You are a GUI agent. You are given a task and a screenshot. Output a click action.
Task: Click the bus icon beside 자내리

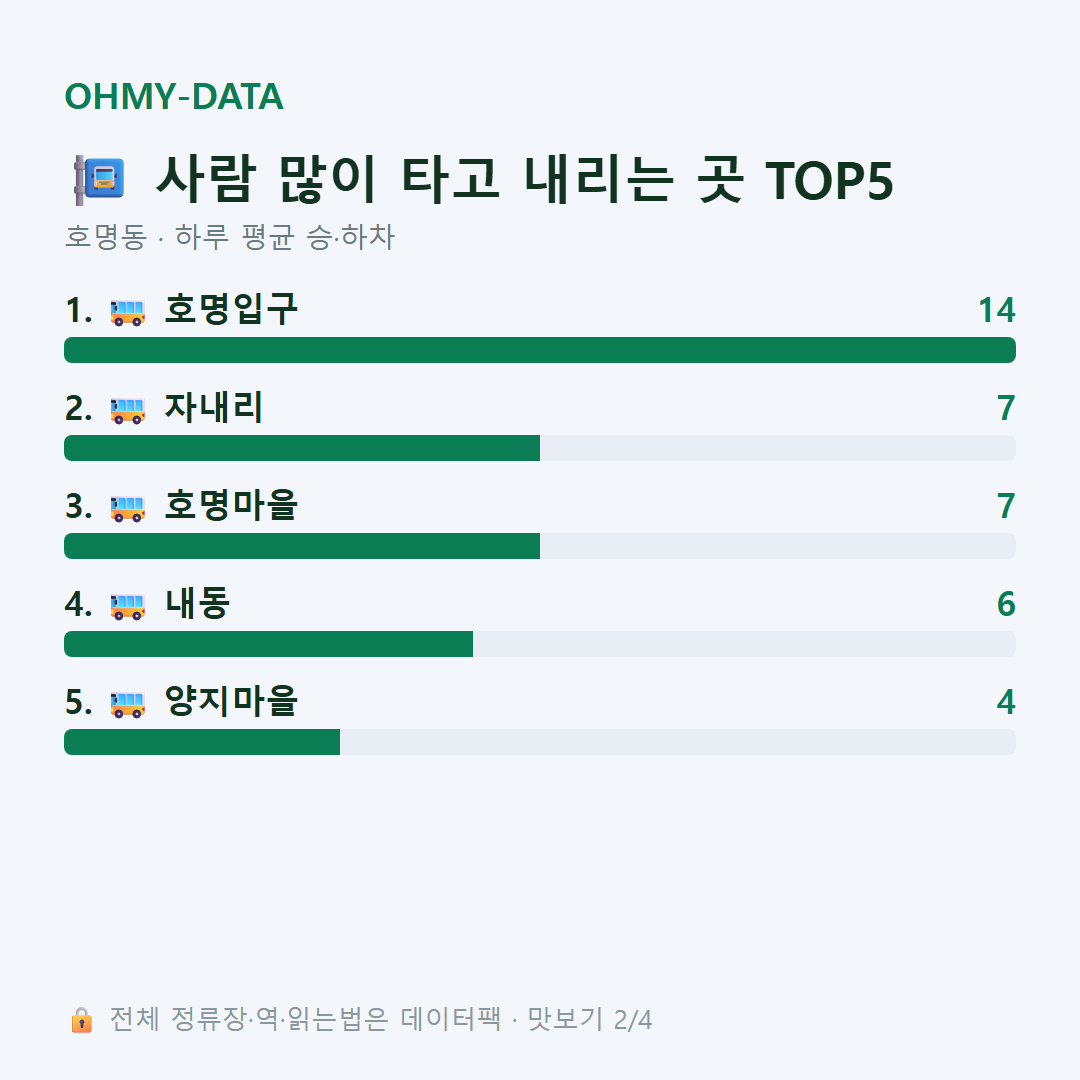(x=127, y=411)
